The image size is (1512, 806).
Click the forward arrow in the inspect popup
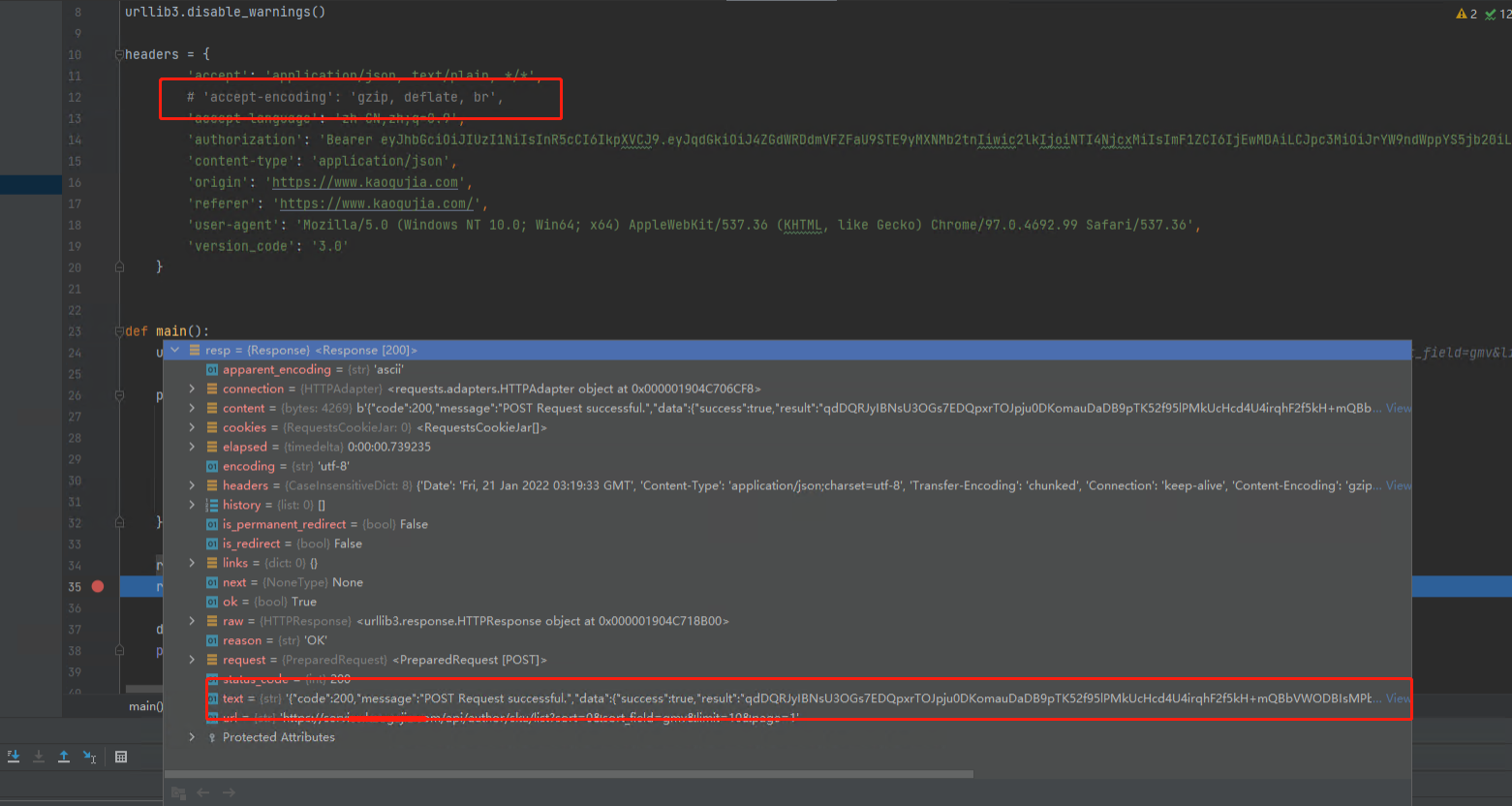pyautogui.click(x=229, y=792)
